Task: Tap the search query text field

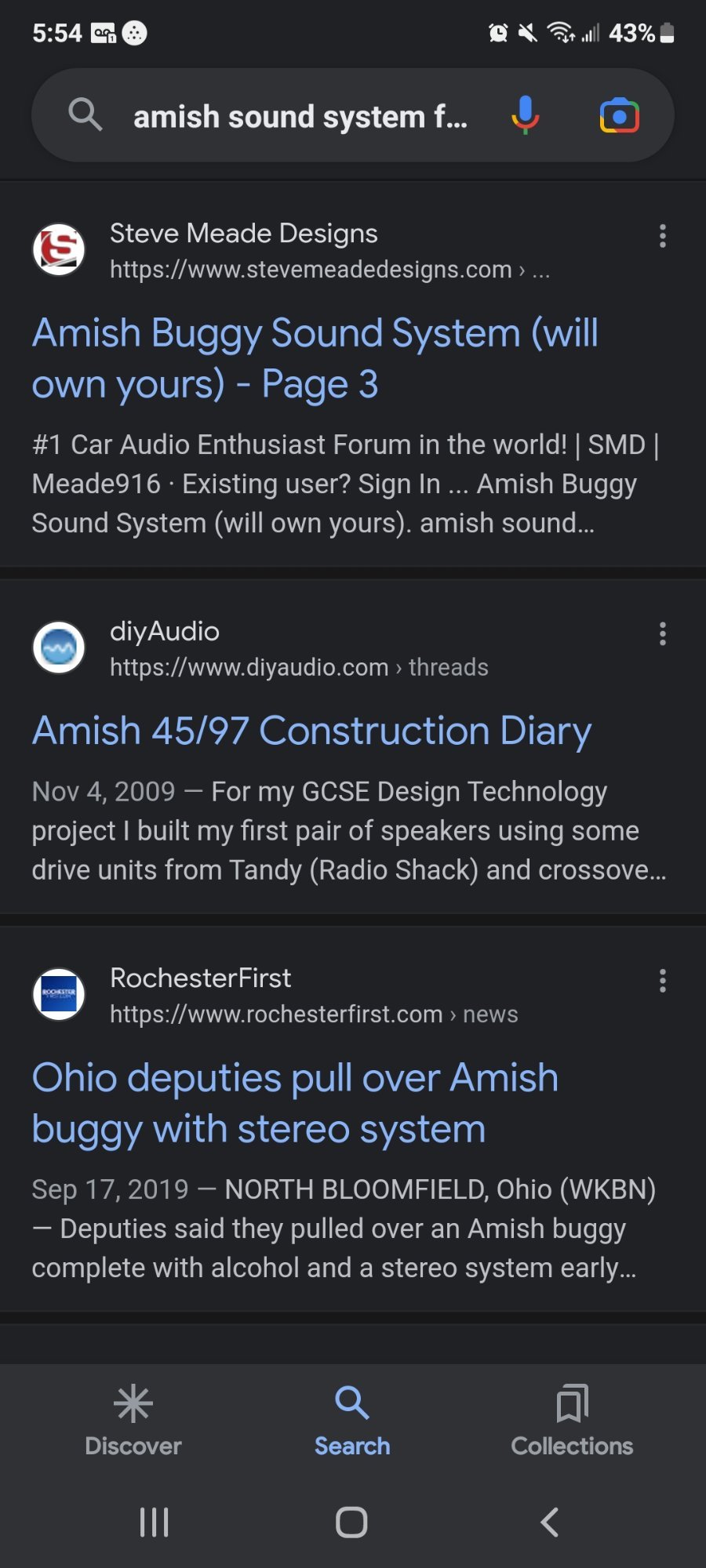Action: [300, 117]
